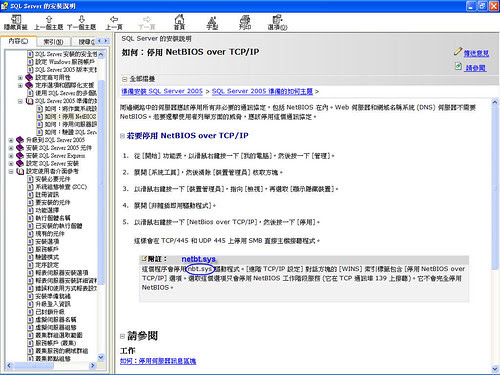
Task: Select tree topic 驗證模式
Action: [47, 257]
